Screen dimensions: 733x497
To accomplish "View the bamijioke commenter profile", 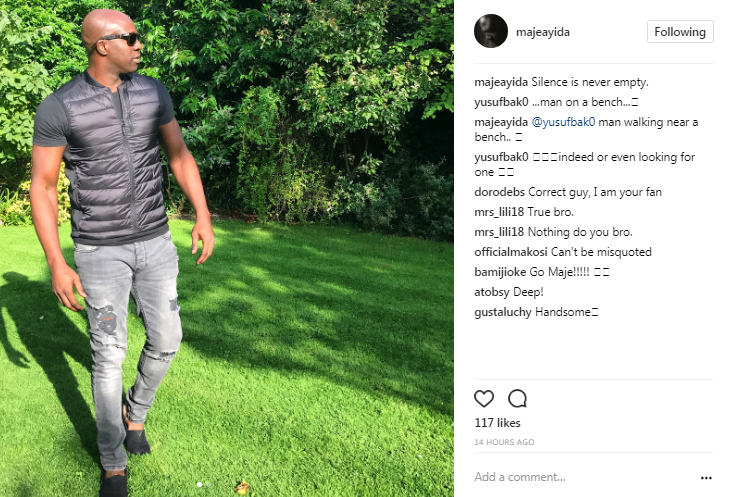I will 500,272.
